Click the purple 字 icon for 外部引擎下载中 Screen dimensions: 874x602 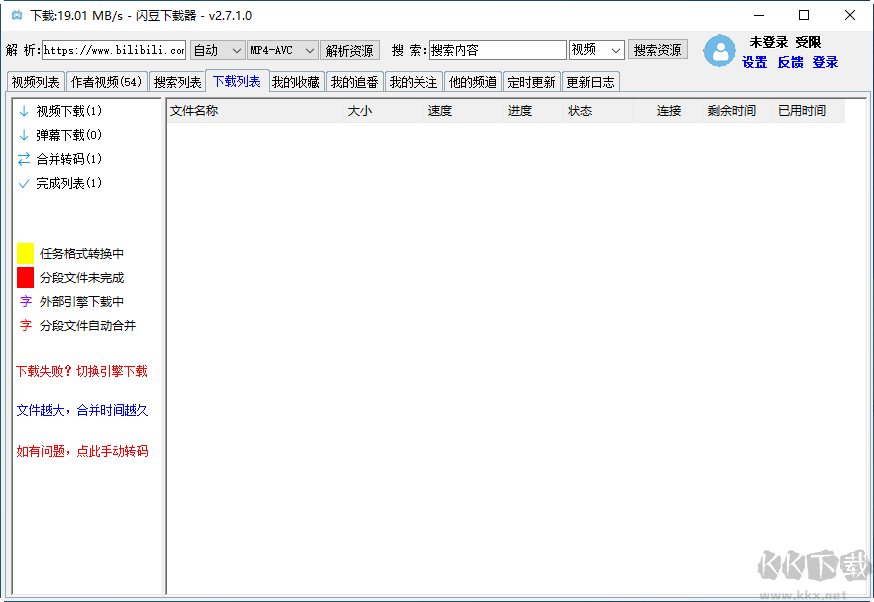[26, 302]
